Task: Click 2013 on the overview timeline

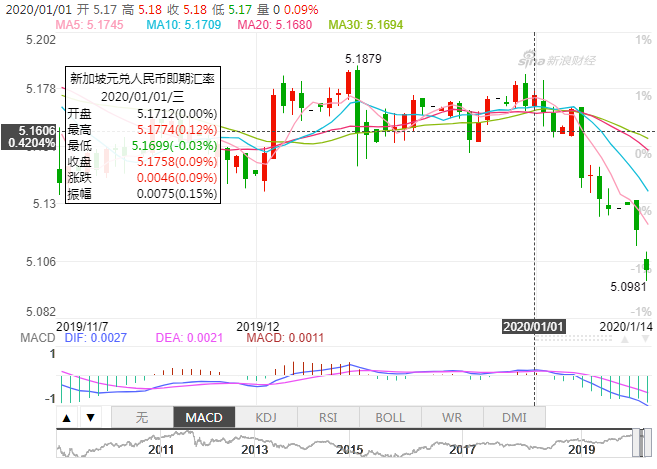Action: pos(254,451)
